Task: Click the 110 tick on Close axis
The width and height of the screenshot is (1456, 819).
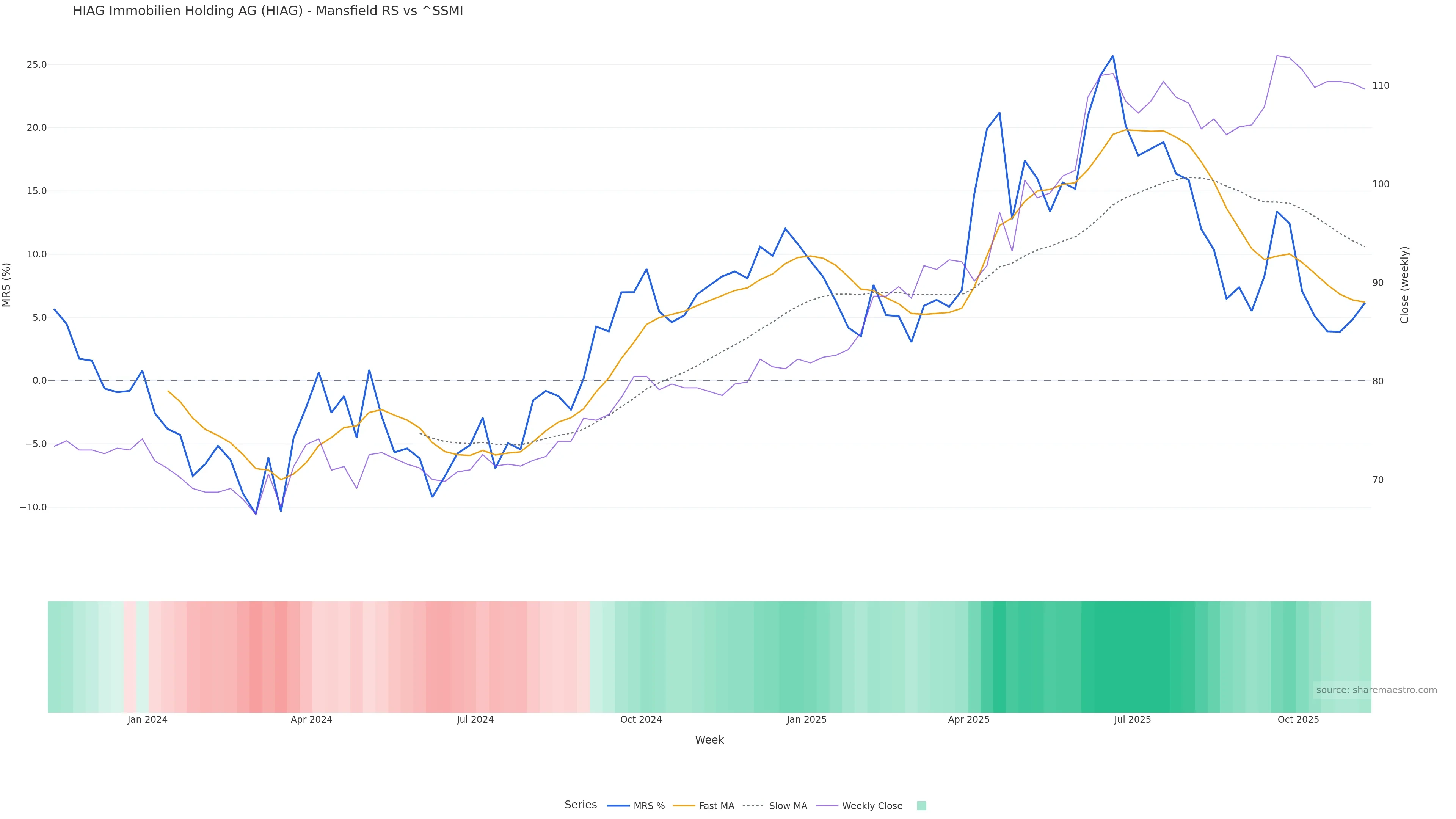Action: 1380,86
